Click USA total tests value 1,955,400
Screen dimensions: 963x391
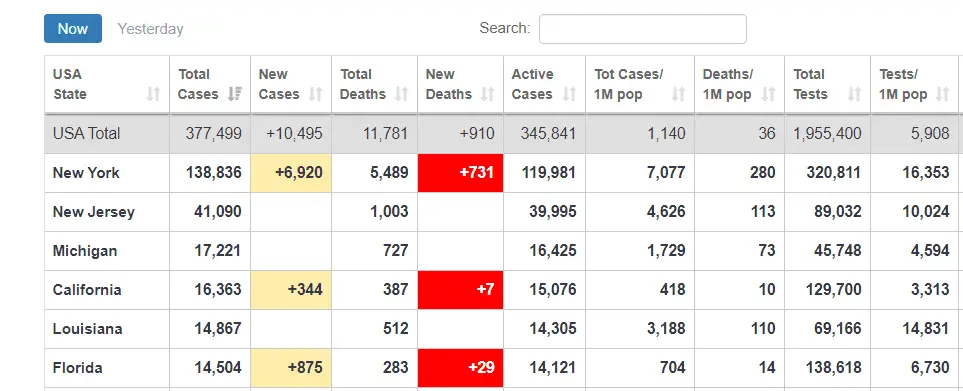[x=827, y=133]
